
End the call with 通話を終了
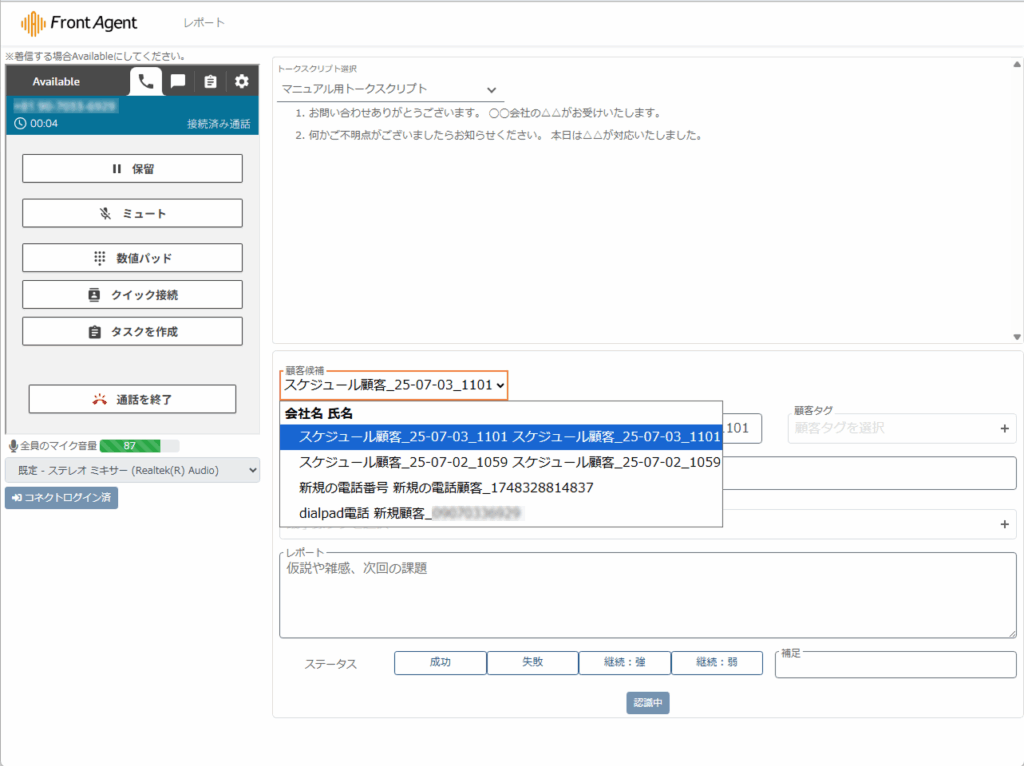[132, 399]
